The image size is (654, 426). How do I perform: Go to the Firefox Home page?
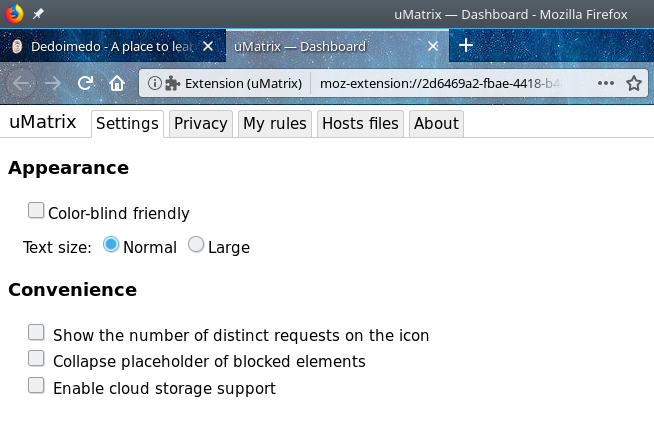[117, 83]
